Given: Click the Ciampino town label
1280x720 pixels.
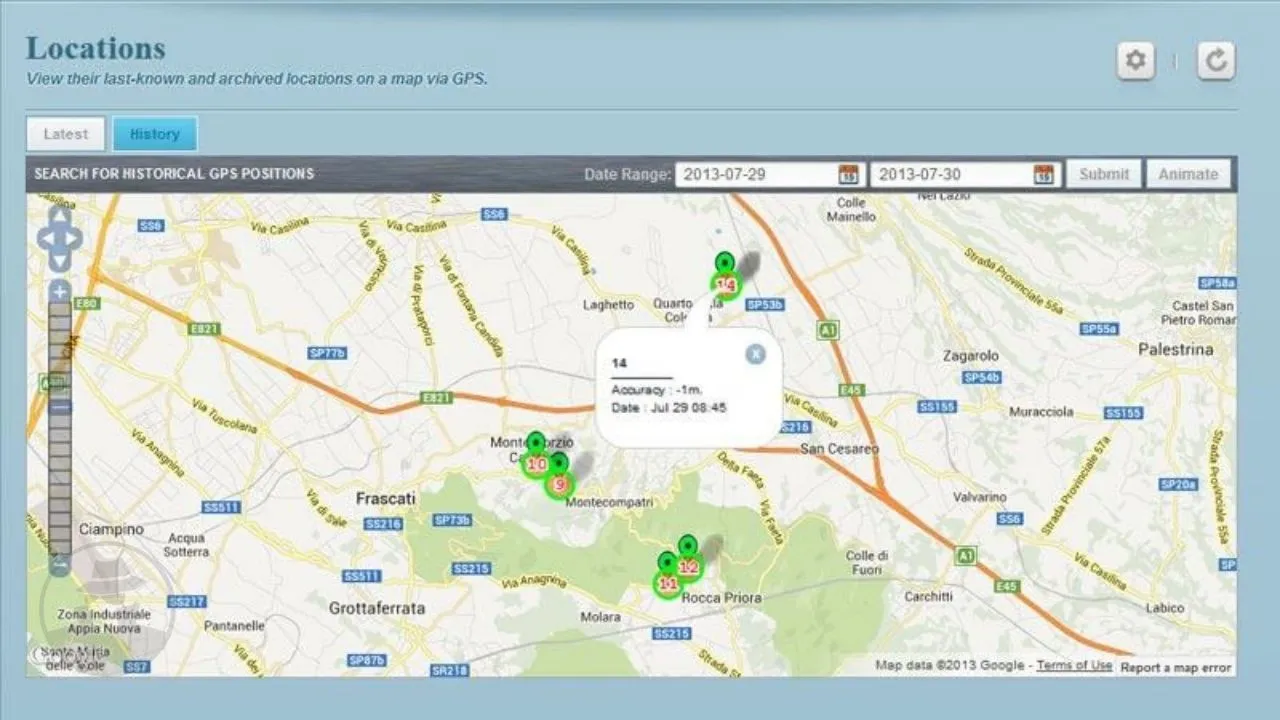Looking at the screenshot, I should (x=111, y=529).
